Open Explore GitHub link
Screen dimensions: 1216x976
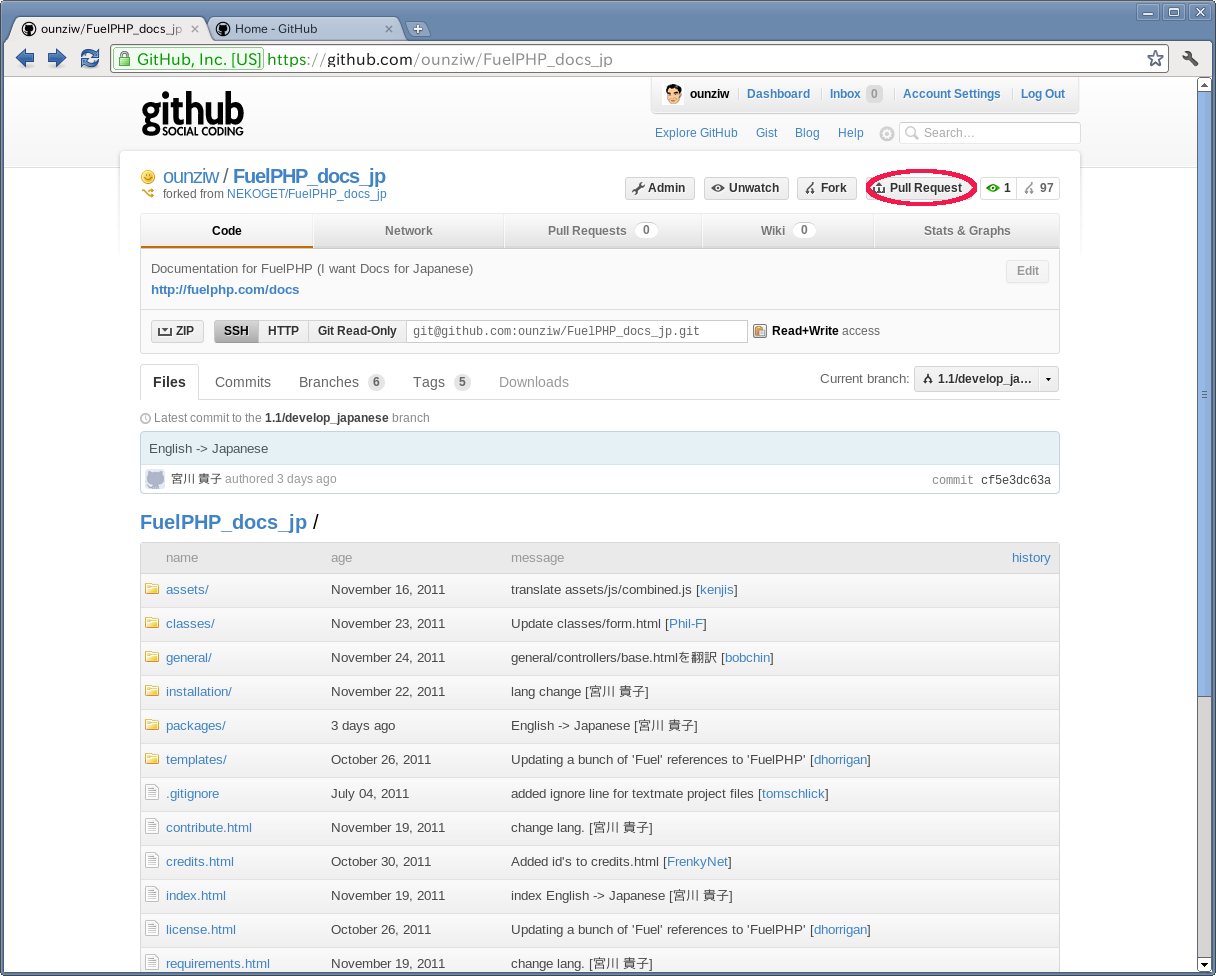(x=696, y=133)
